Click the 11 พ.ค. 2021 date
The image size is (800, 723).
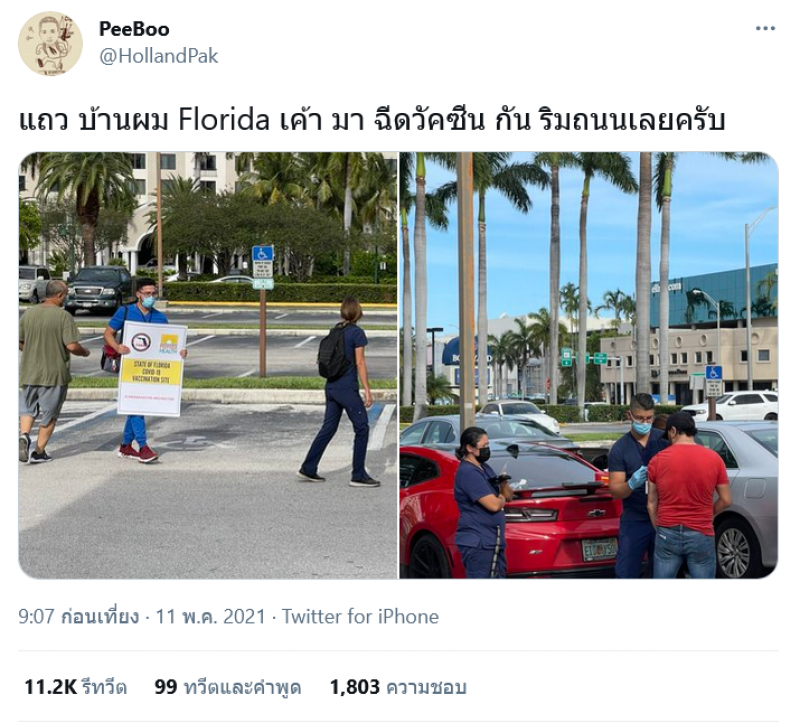[x=210, y=616]
